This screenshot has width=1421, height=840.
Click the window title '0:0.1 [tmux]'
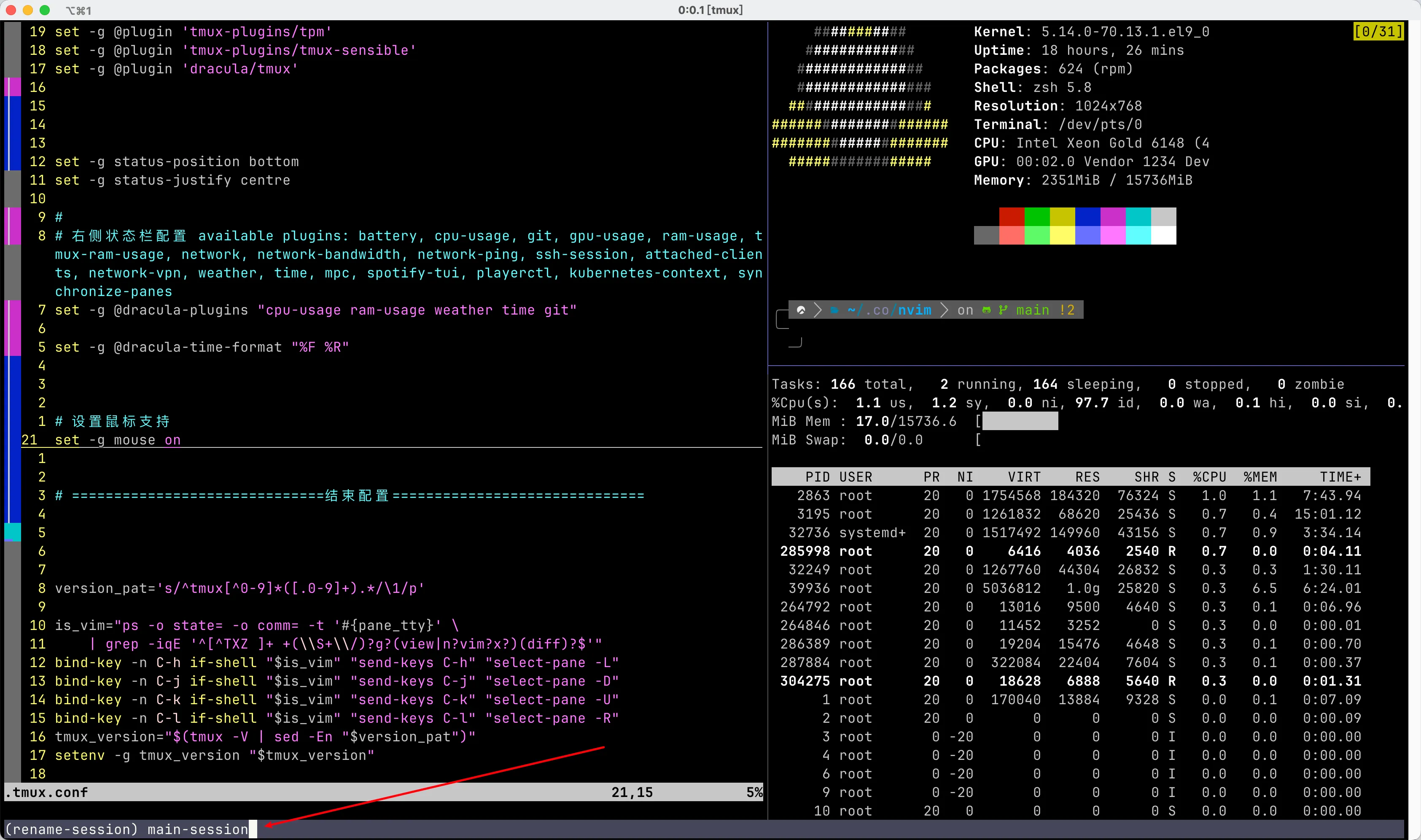(711, 10)
